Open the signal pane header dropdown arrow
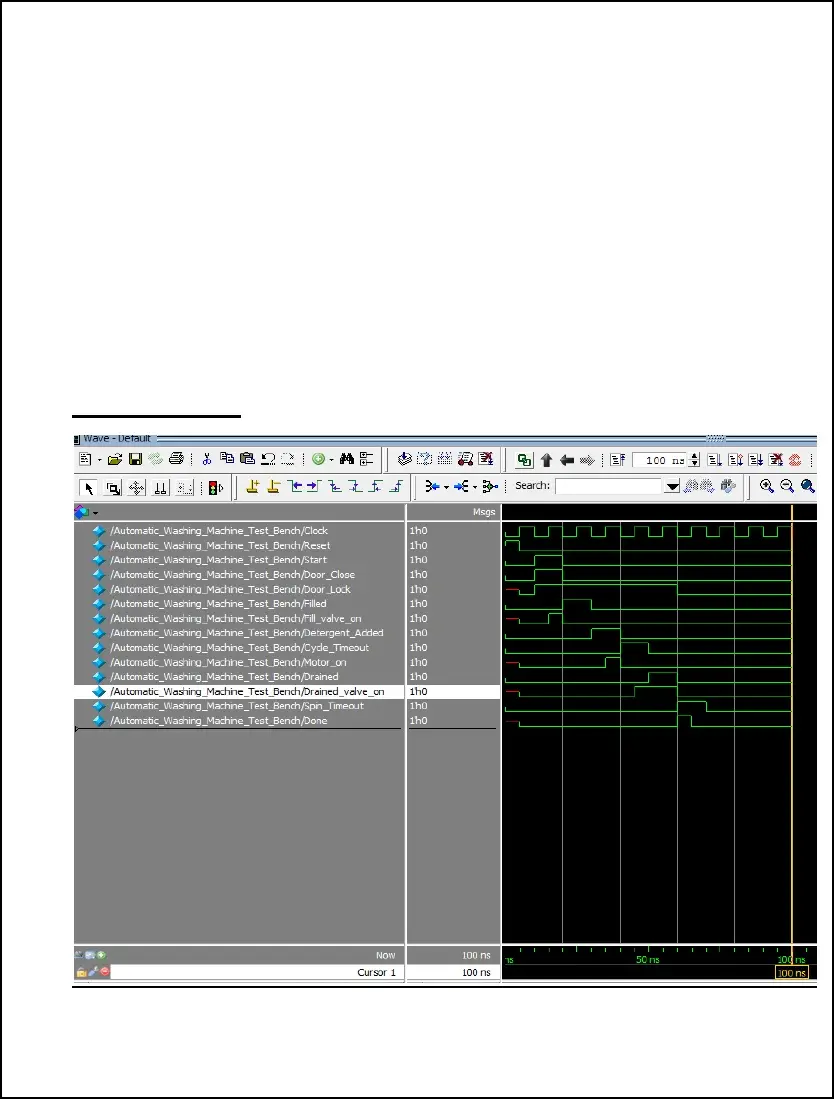834x1099 pixels. (x=95, y=512)
